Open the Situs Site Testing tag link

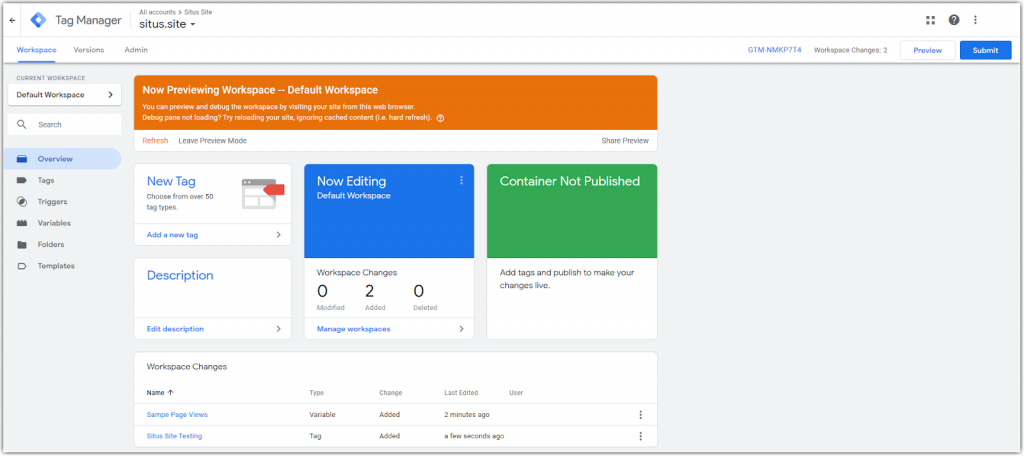174,436
